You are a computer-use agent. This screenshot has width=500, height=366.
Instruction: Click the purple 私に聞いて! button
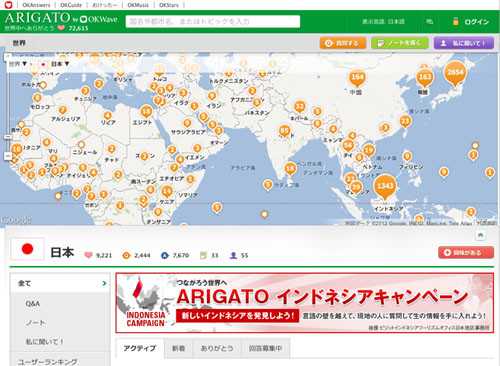click(x=464, y=43)
